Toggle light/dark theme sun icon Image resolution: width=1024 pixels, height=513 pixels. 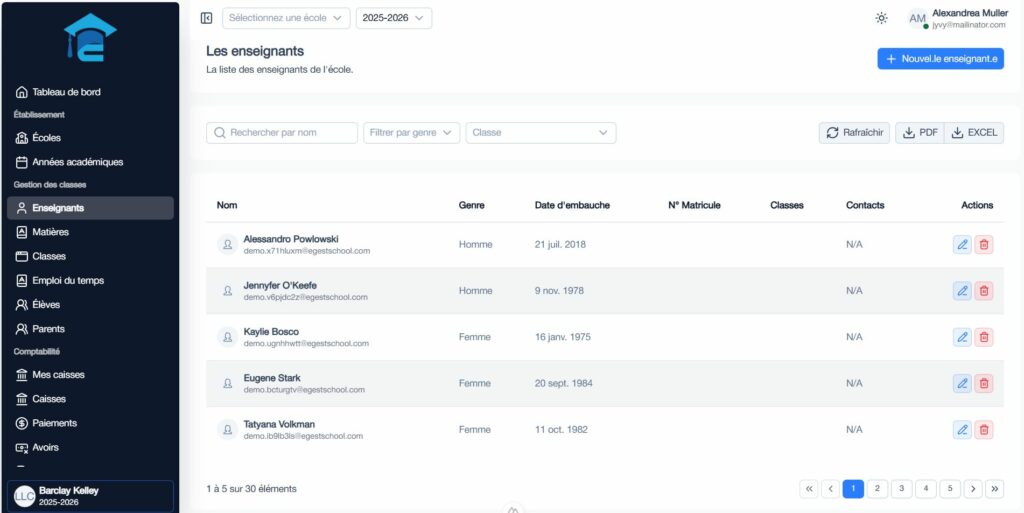pyautogui.click(x=881, y=18)
